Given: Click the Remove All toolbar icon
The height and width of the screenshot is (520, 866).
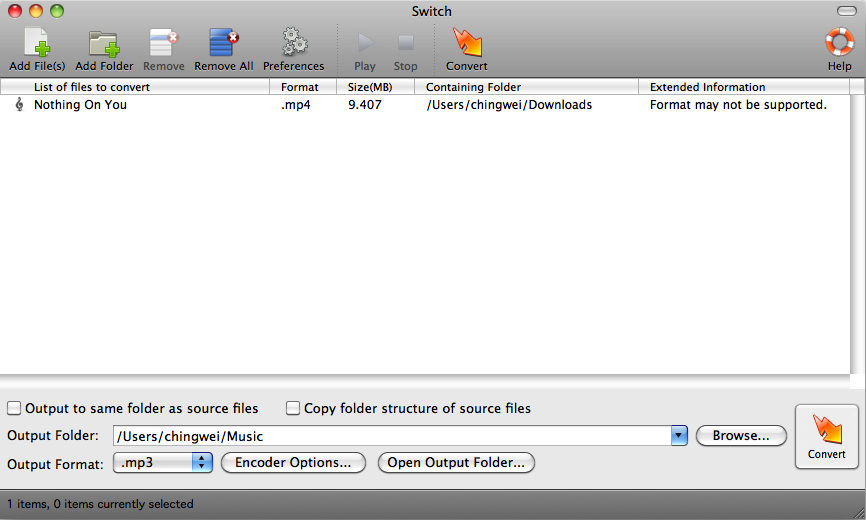Looking at the screenshot, I should (224, 43).
